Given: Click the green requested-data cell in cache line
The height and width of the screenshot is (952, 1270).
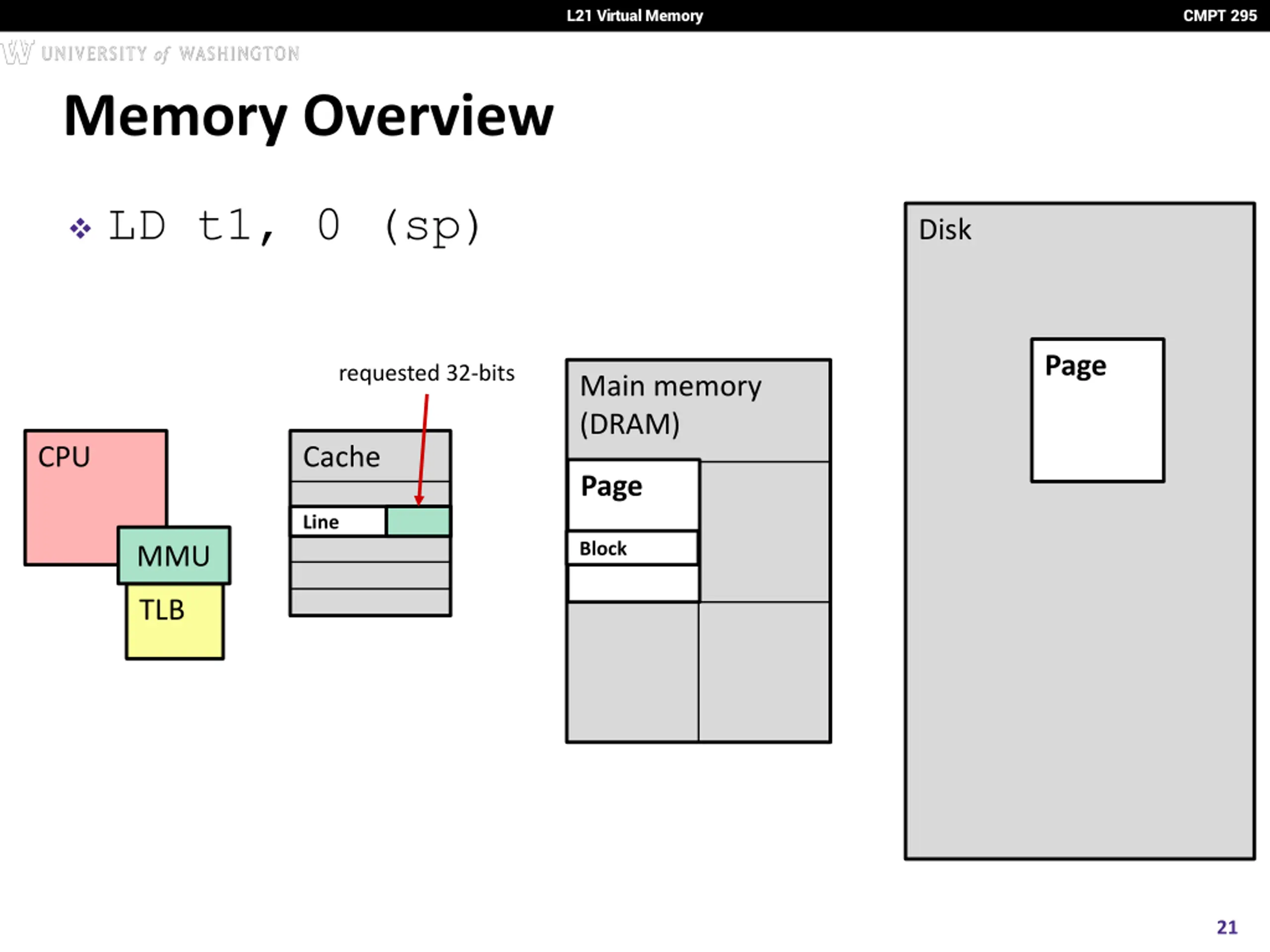Looking at the screenshot, I should [x=419, y=522].
